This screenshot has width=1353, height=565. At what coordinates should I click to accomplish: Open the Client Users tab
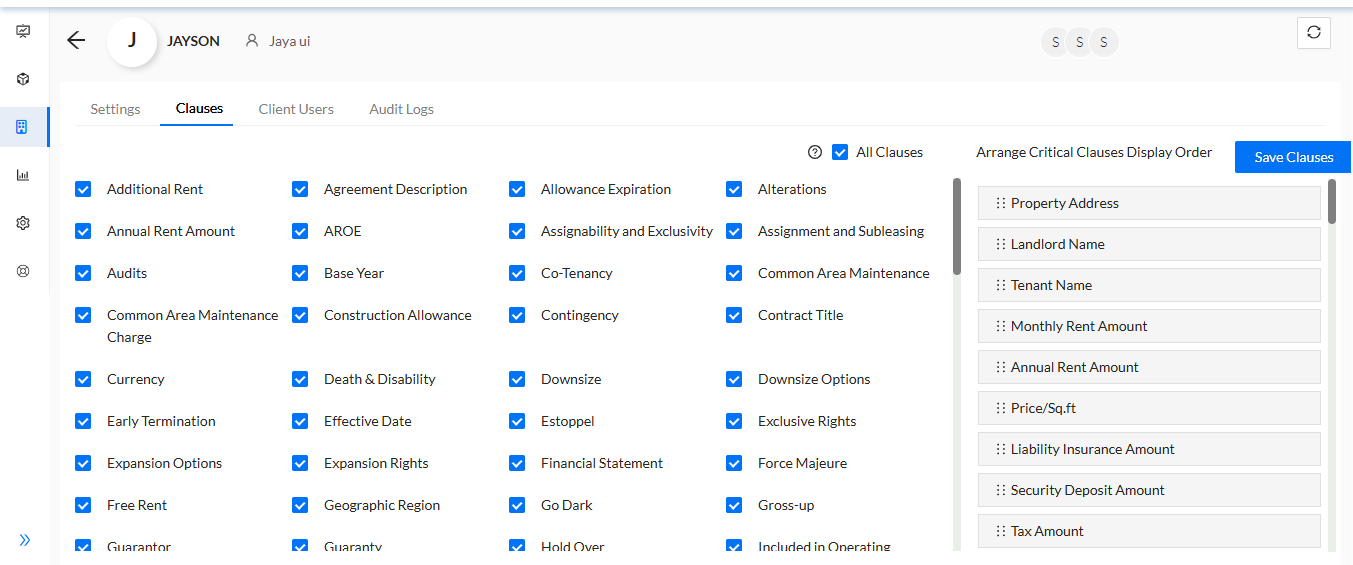click(x=296, y=109)
